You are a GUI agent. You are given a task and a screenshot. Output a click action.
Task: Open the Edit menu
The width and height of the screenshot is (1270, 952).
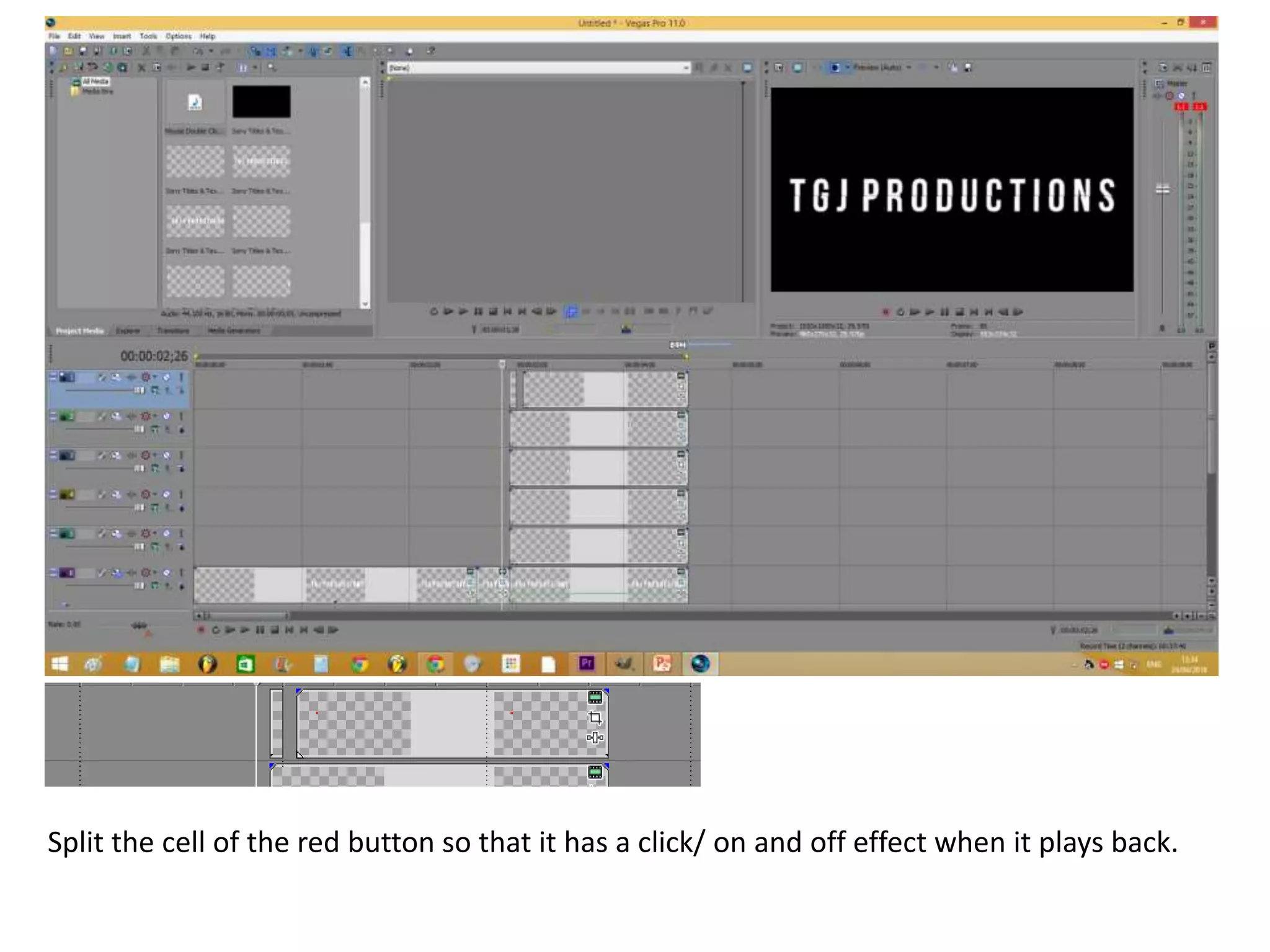click(x=74, y=36)
